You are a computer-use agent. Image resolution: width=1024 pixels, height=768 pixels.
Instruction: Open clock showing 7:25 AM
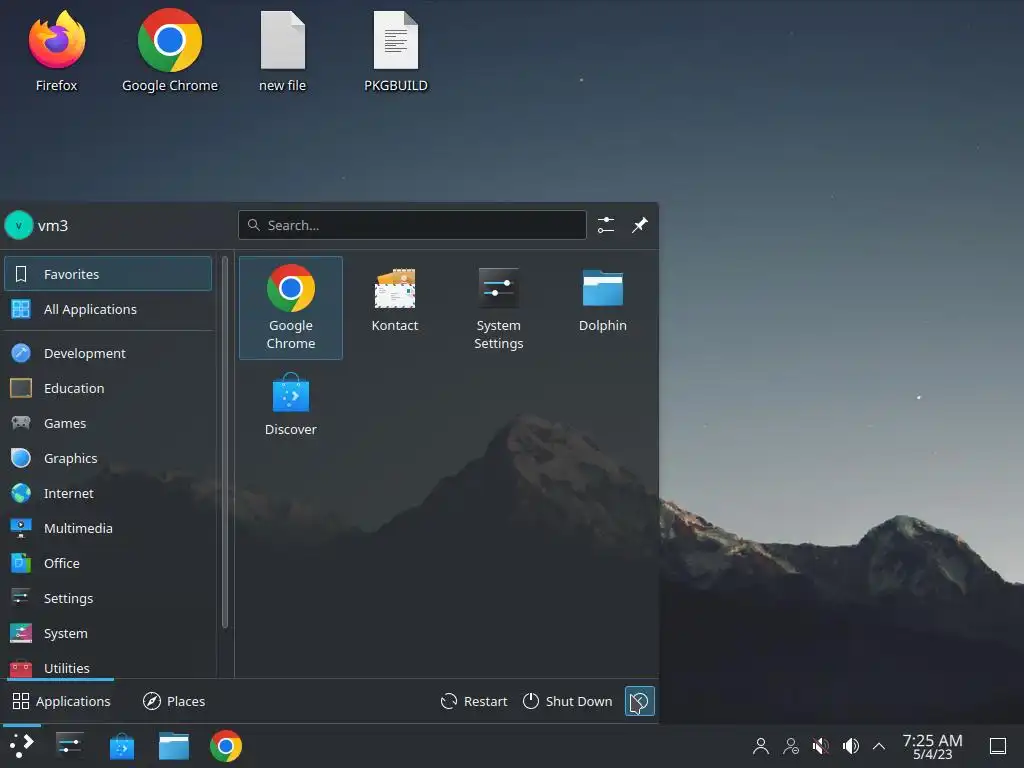pyautogui.click(x=933, y=746)
